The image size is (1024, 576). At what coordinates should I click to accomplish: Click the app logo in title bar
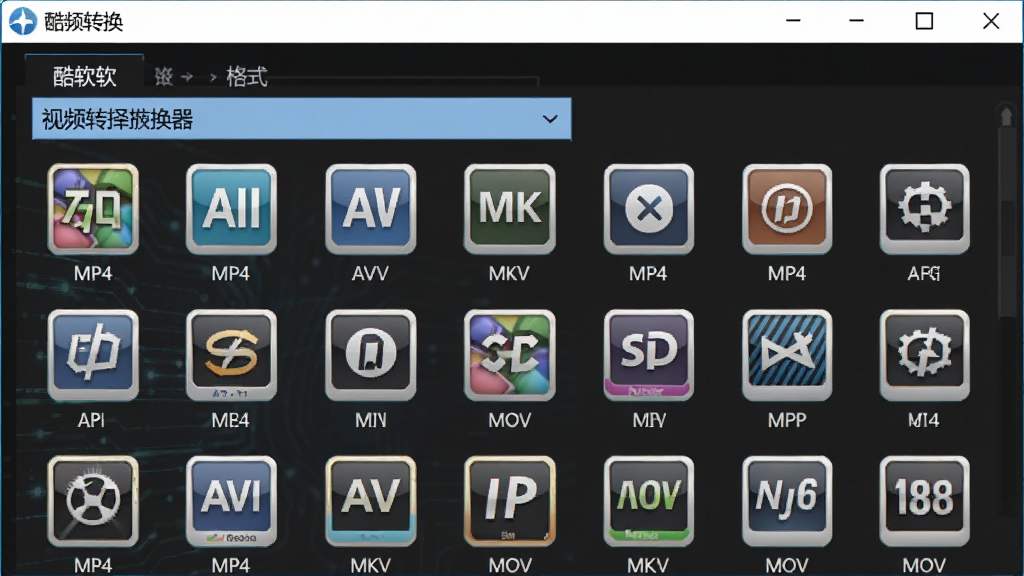(x=23, y=22)
